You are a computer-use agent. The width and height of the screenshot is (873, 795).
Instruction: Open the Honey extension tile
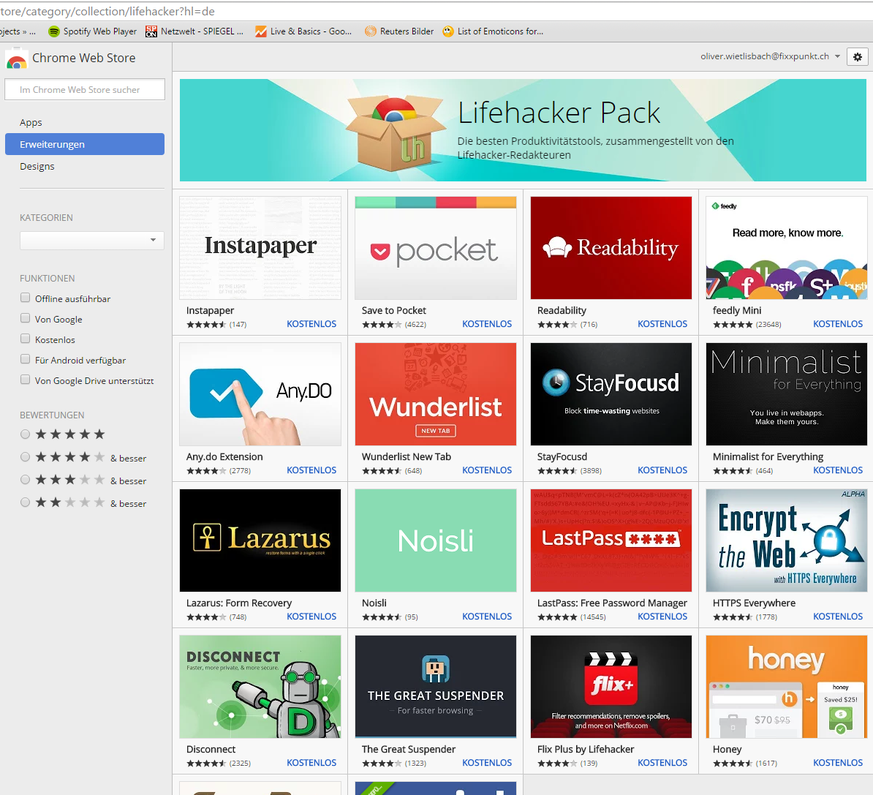pyautogui.click(x=786, y=686)
